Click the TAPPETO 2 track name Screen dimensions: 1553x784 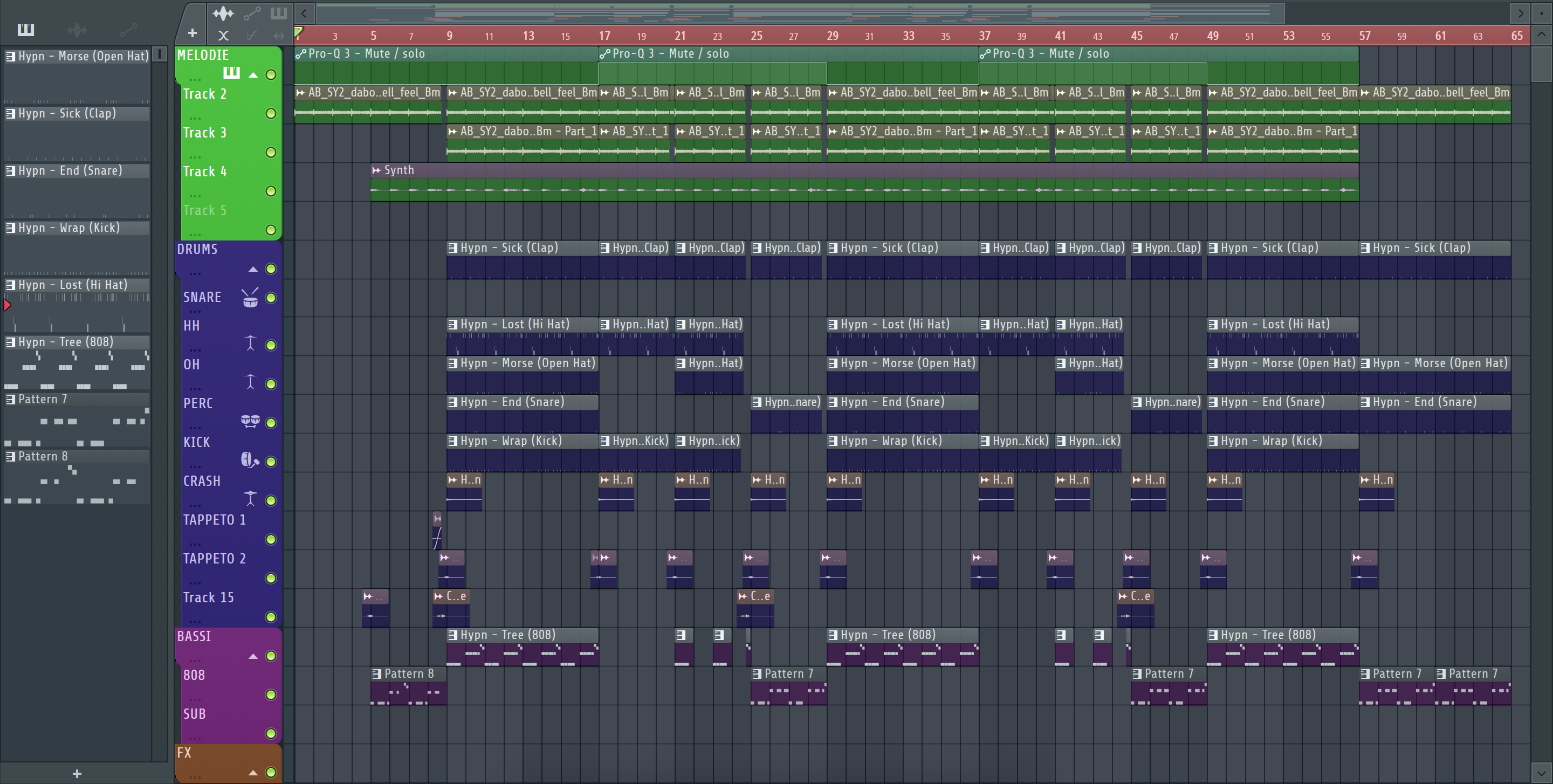coord(214,559)
